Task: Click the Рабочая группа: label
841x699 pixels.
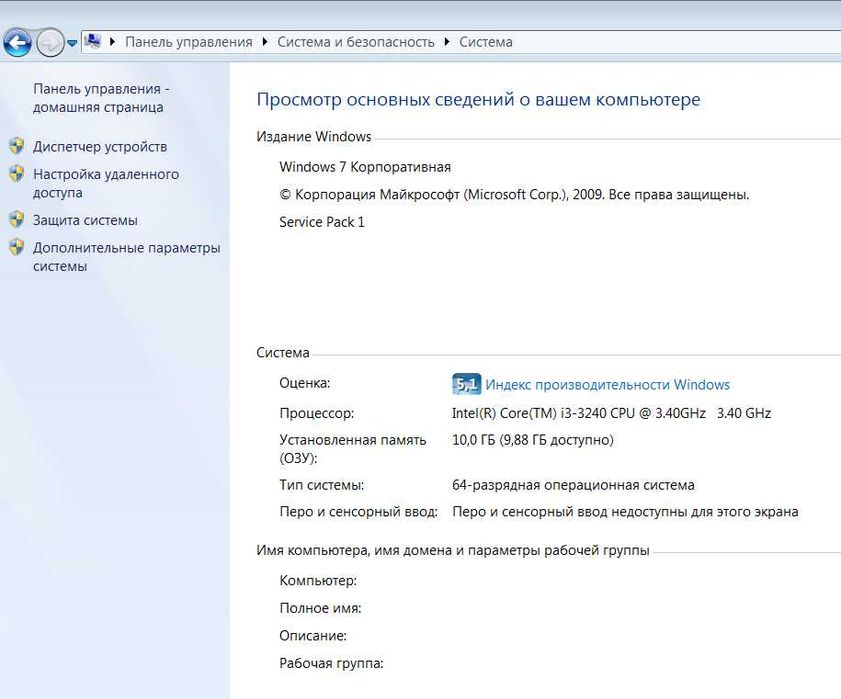Action: (331, 663)
